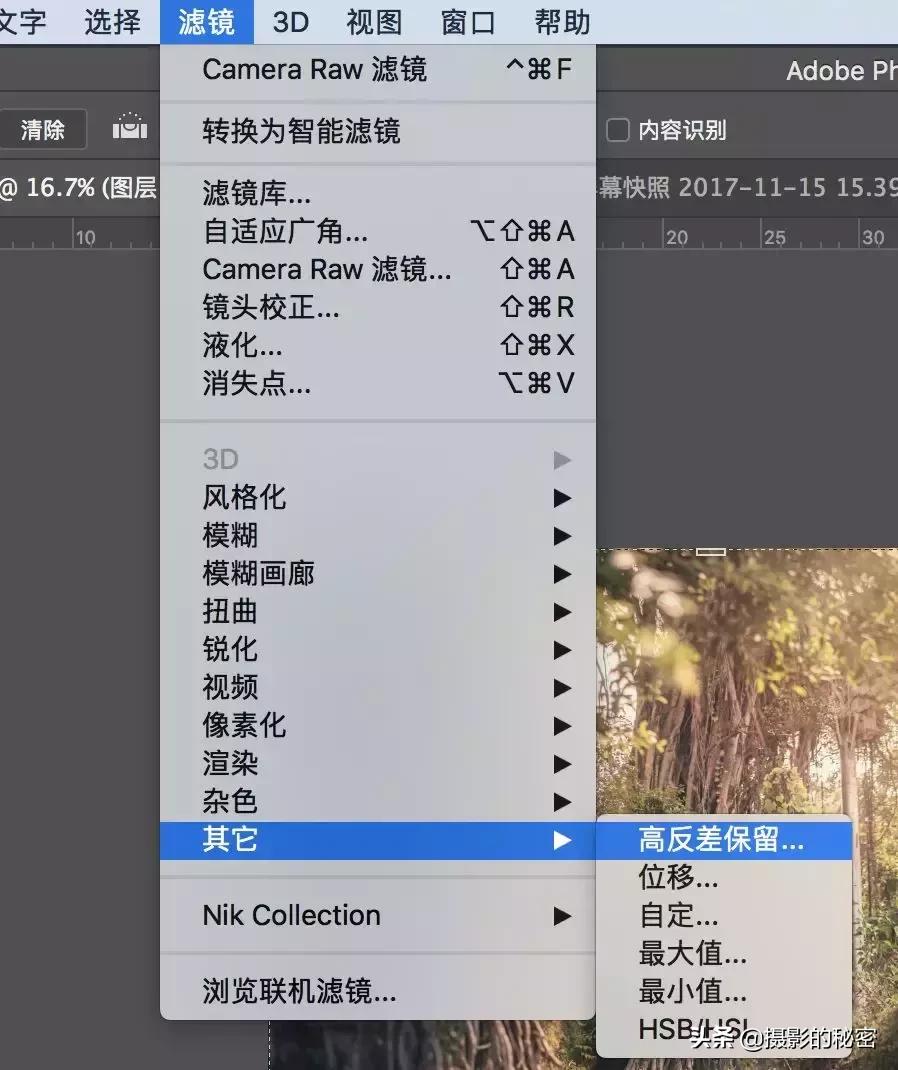Open the 高反差保留 filter

(718, 841)
